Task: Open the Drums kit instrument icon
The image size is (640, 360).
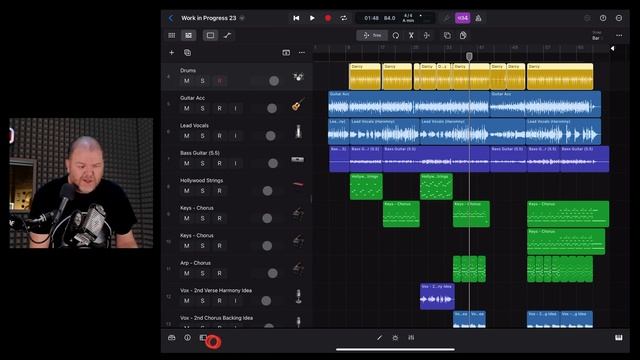Action: pos(298,77)
